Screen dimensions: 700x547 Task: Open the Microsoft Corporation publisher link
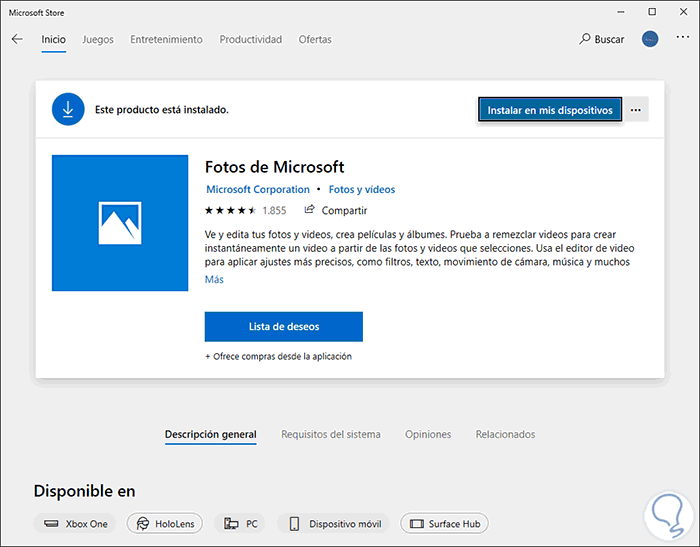click(257, 189)
